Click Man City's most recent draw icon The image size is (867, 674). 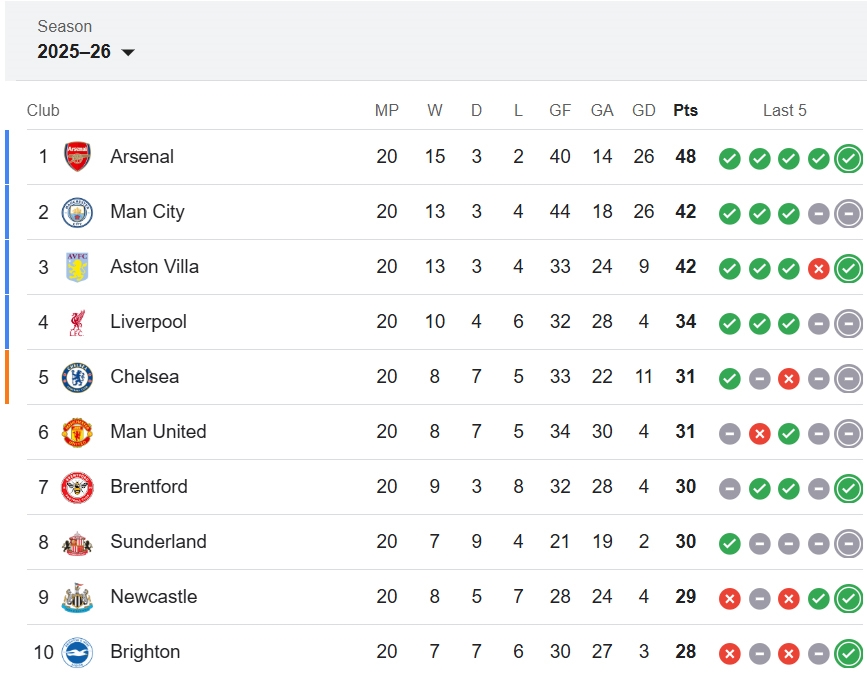848,213
